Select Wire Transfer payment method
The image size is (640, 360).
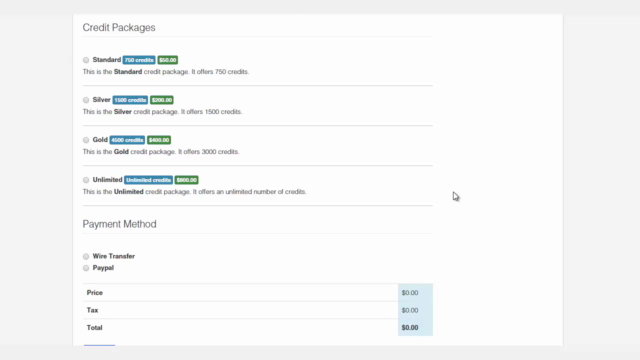[x=86, y=256]
